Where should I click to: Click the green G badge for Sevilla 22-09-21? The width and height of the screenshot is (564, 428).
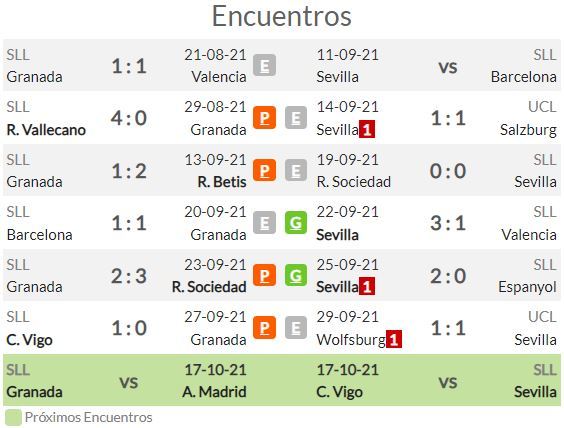(296, 223)
